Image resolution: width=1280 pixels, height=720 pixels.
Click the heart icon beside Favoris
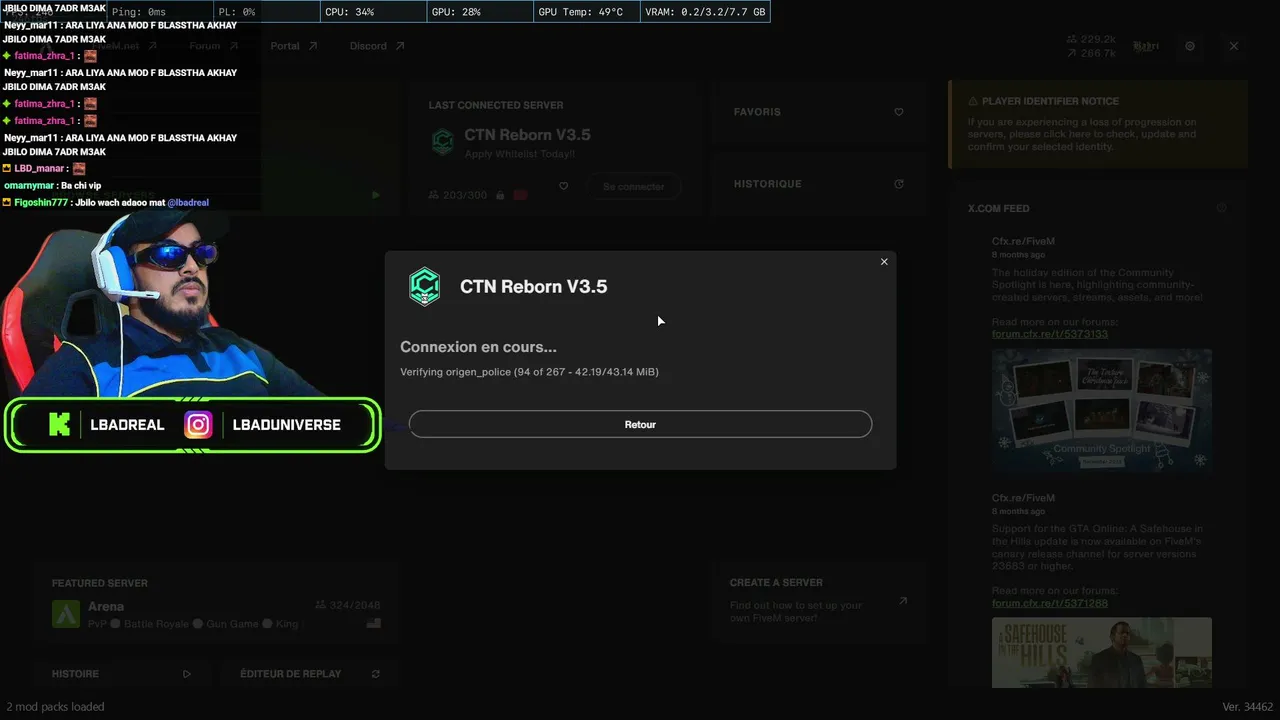(x=899, y=112)
